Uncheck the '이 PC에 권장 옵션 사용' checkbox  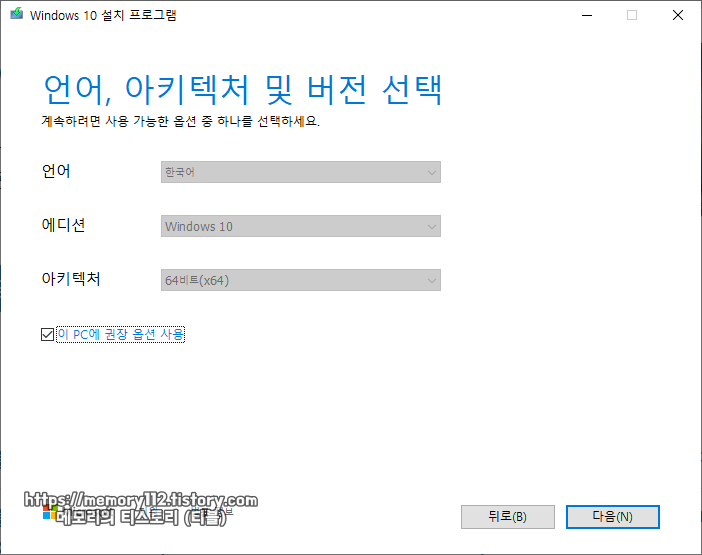[x=47, y=334]
